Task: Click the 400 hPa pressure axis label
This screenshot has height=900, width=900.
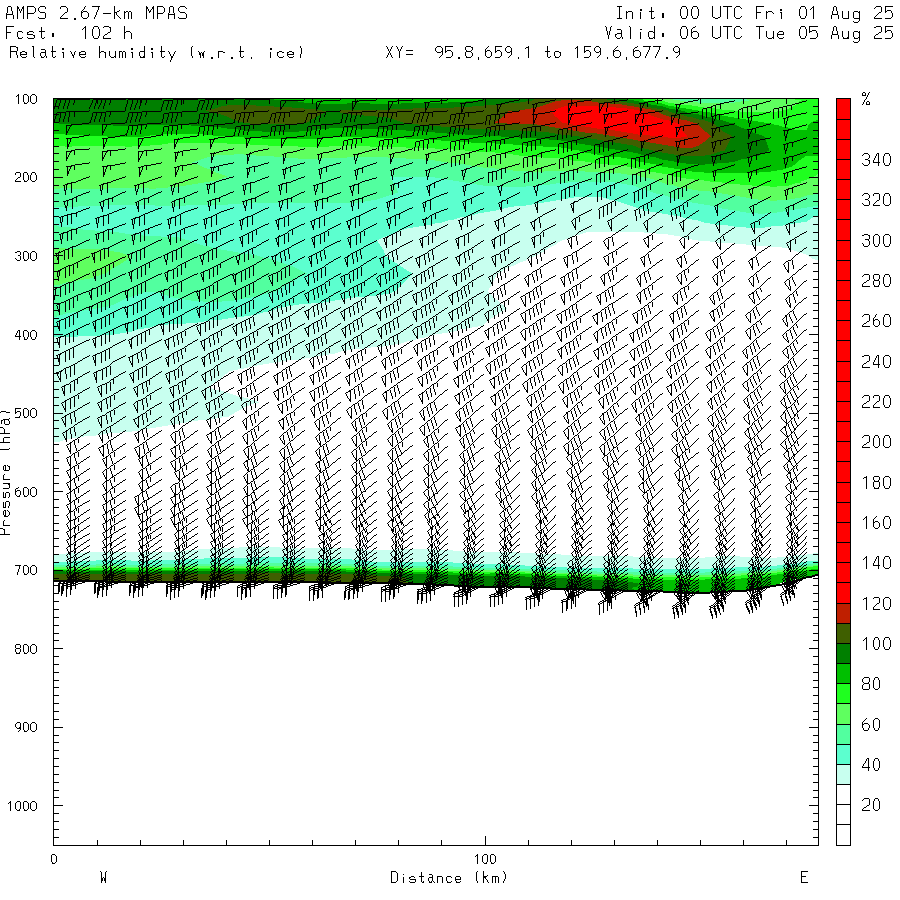Action: pos(26,335)
